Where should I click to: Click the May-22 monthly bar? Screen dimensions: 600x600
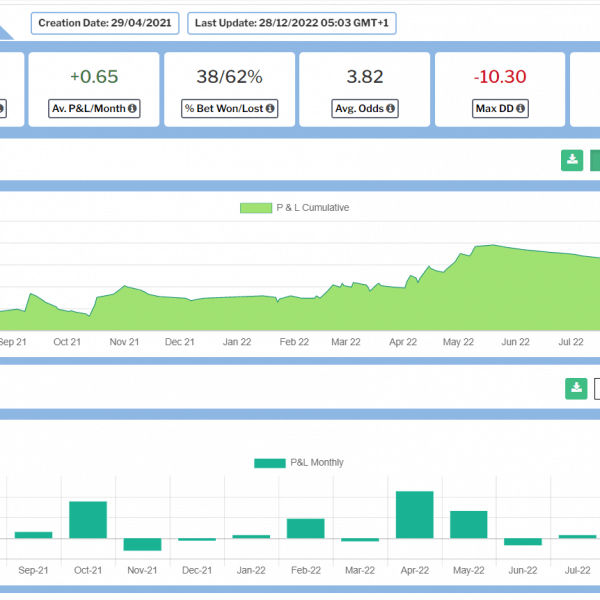tap(469, 525)
